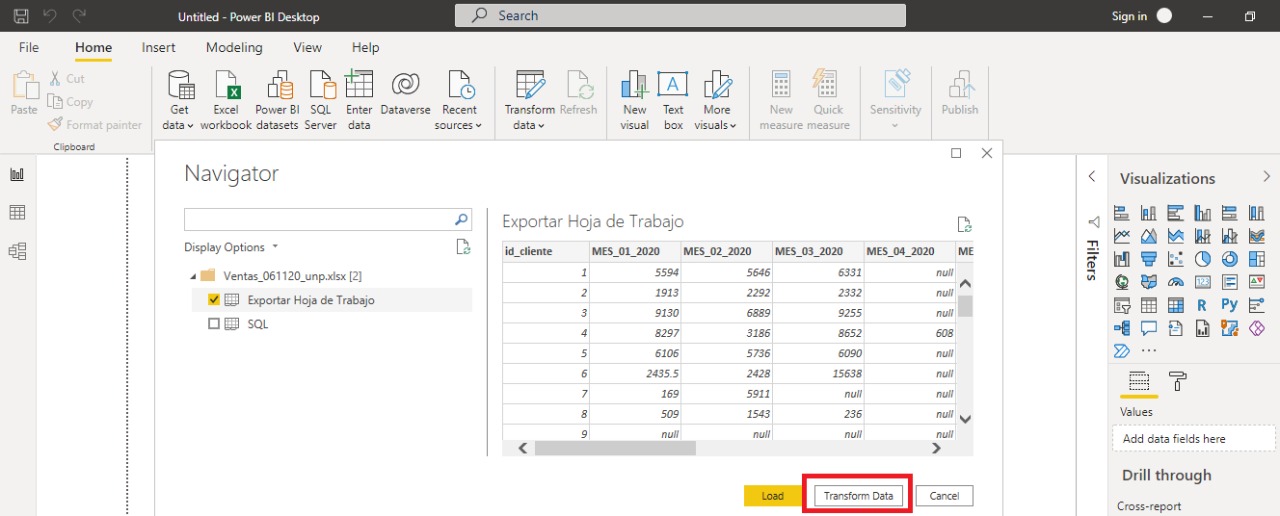Open the Format paint roller tab
This screenshot has width=1280, height=516.
pyautogui.click(x=1178, y=381)
